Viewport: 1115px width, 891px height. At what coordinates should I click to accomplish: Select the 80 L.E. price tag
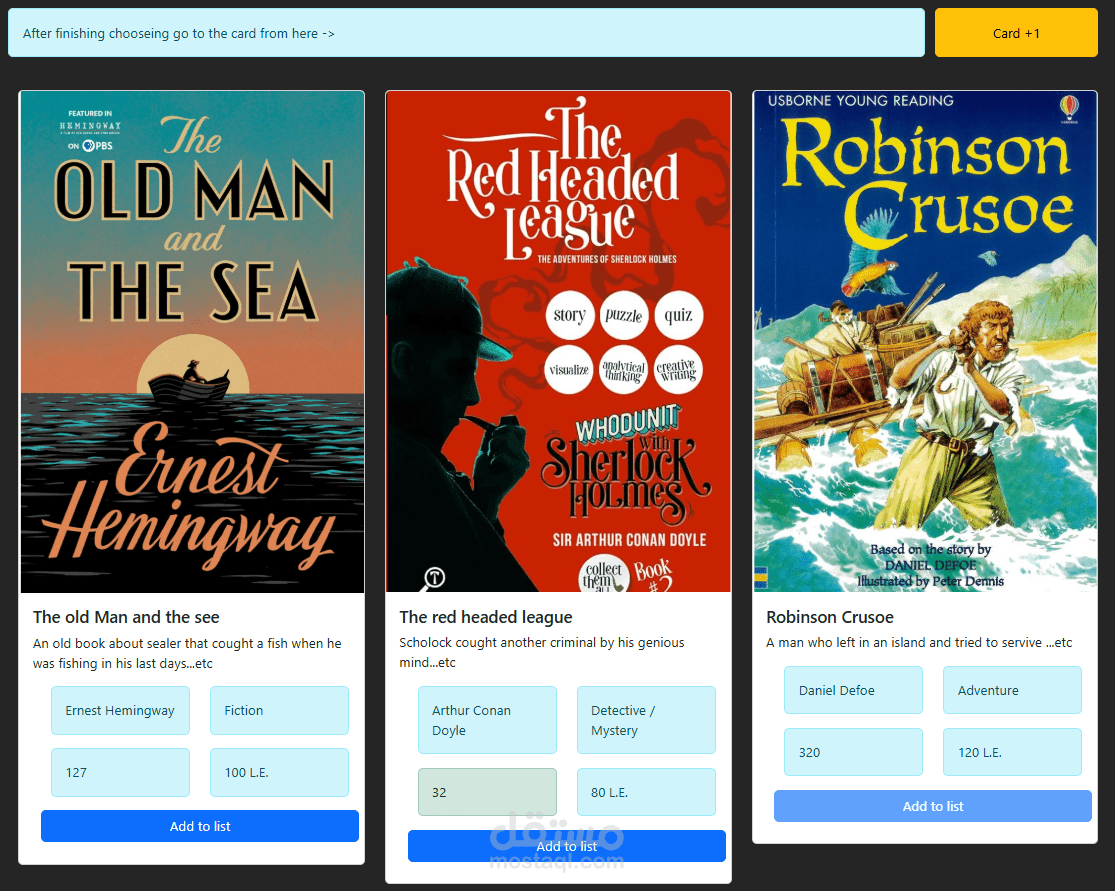pyautogui.click(x=646, y=792)
